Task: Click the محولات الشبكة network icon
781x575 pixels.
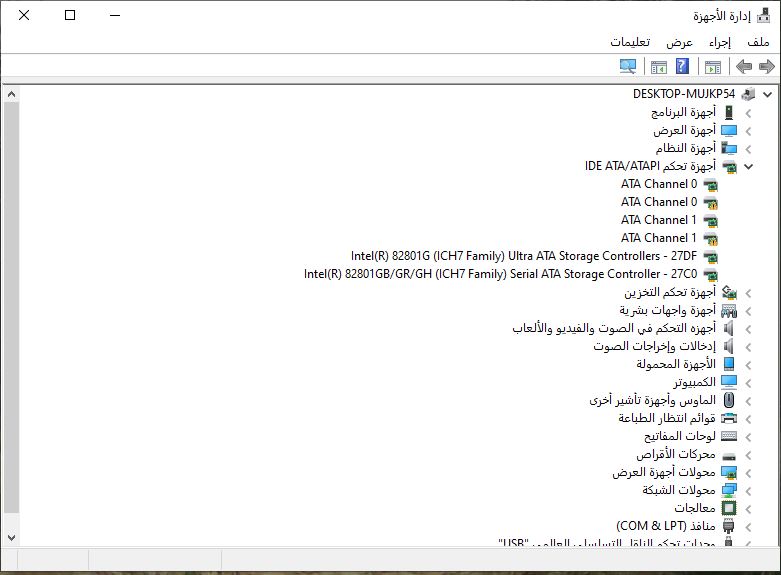Action: coord(729,490)
